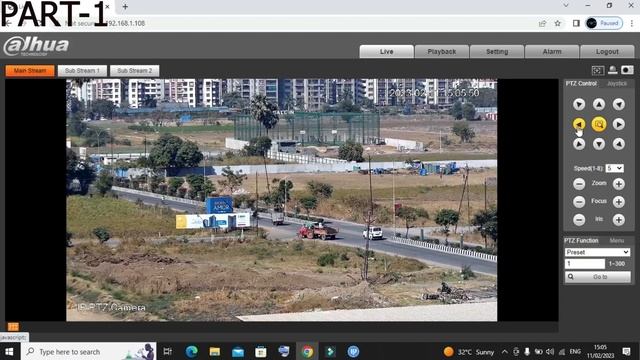Click the 32°C Sunny weather widget
The height and width of the screenshot is (360, 640).
click(469, 351)
